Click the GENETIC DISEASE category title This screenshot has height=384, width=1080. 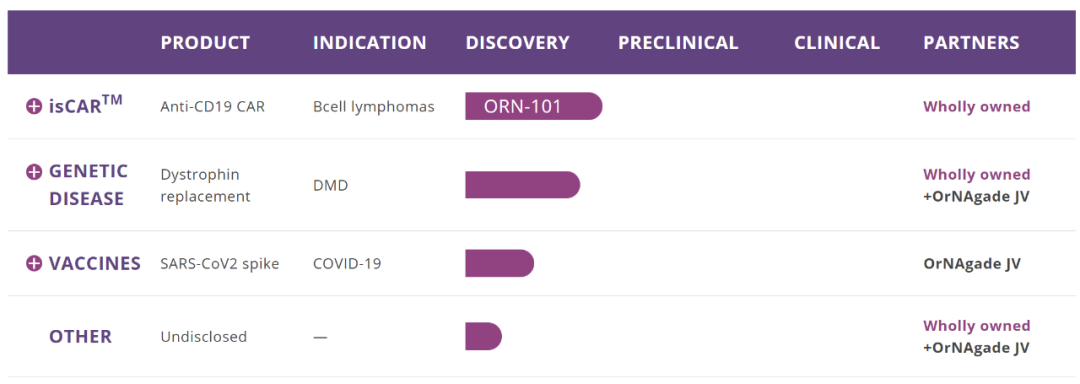click(88, 185)
